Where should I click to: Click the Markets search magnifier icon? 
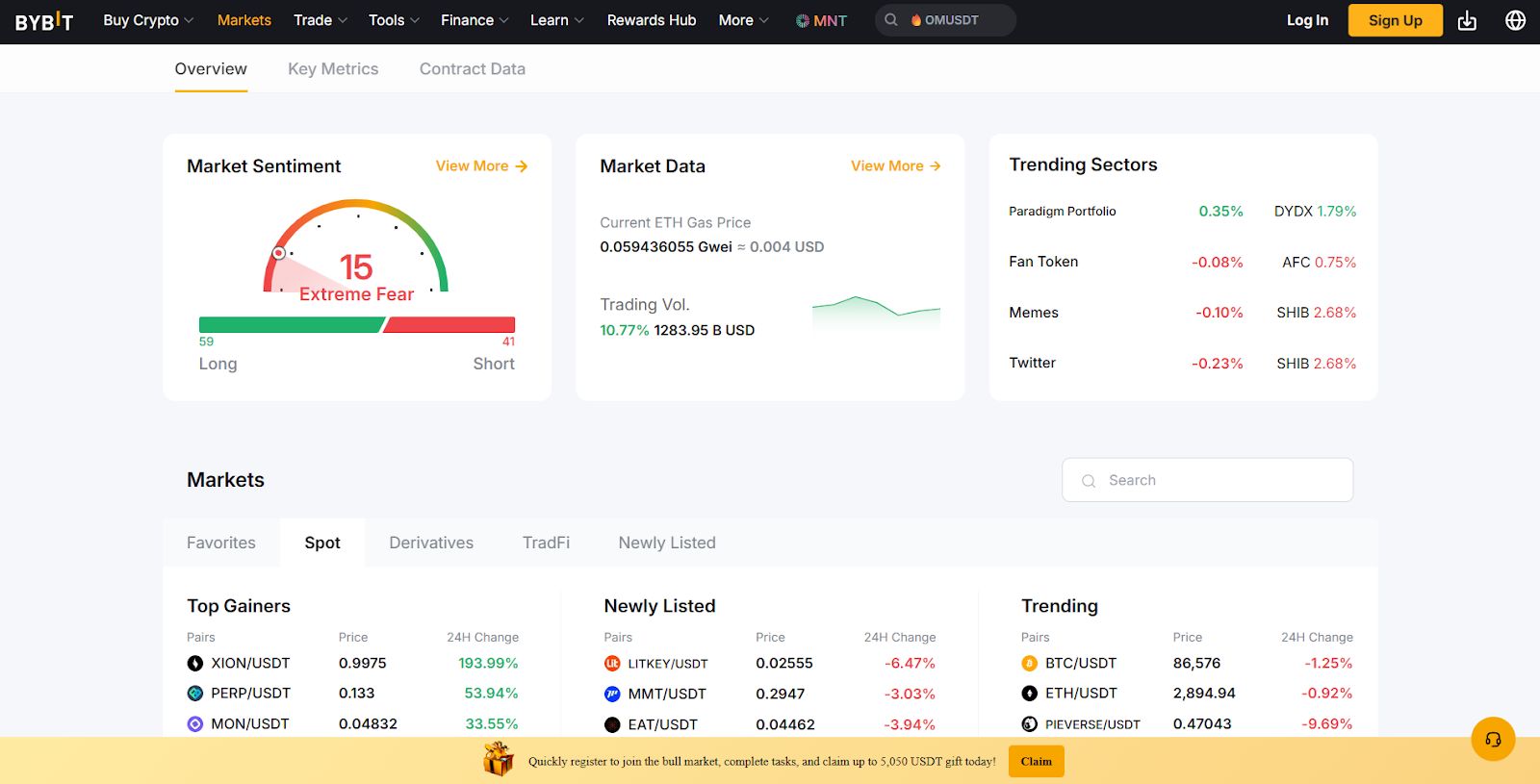pos(1089,481)
